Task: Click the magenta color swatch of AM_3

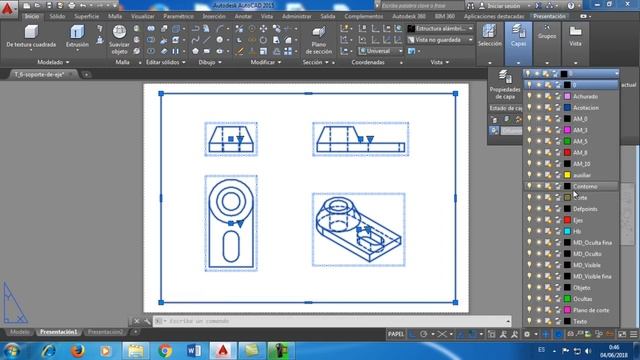Action: [x=567, y=130]
